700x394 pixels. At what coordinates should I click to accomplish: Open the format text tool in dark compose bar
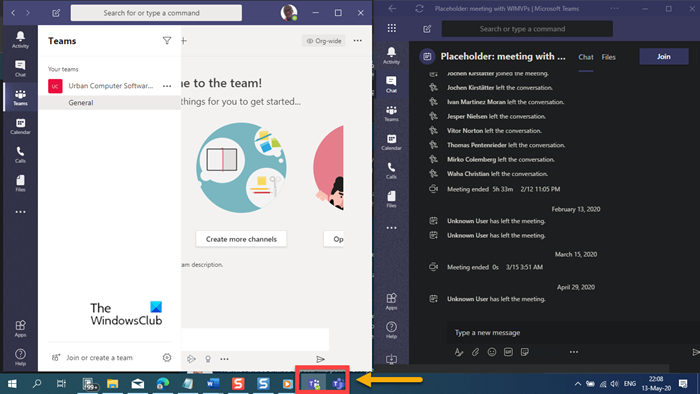click(x=458, y=352)
